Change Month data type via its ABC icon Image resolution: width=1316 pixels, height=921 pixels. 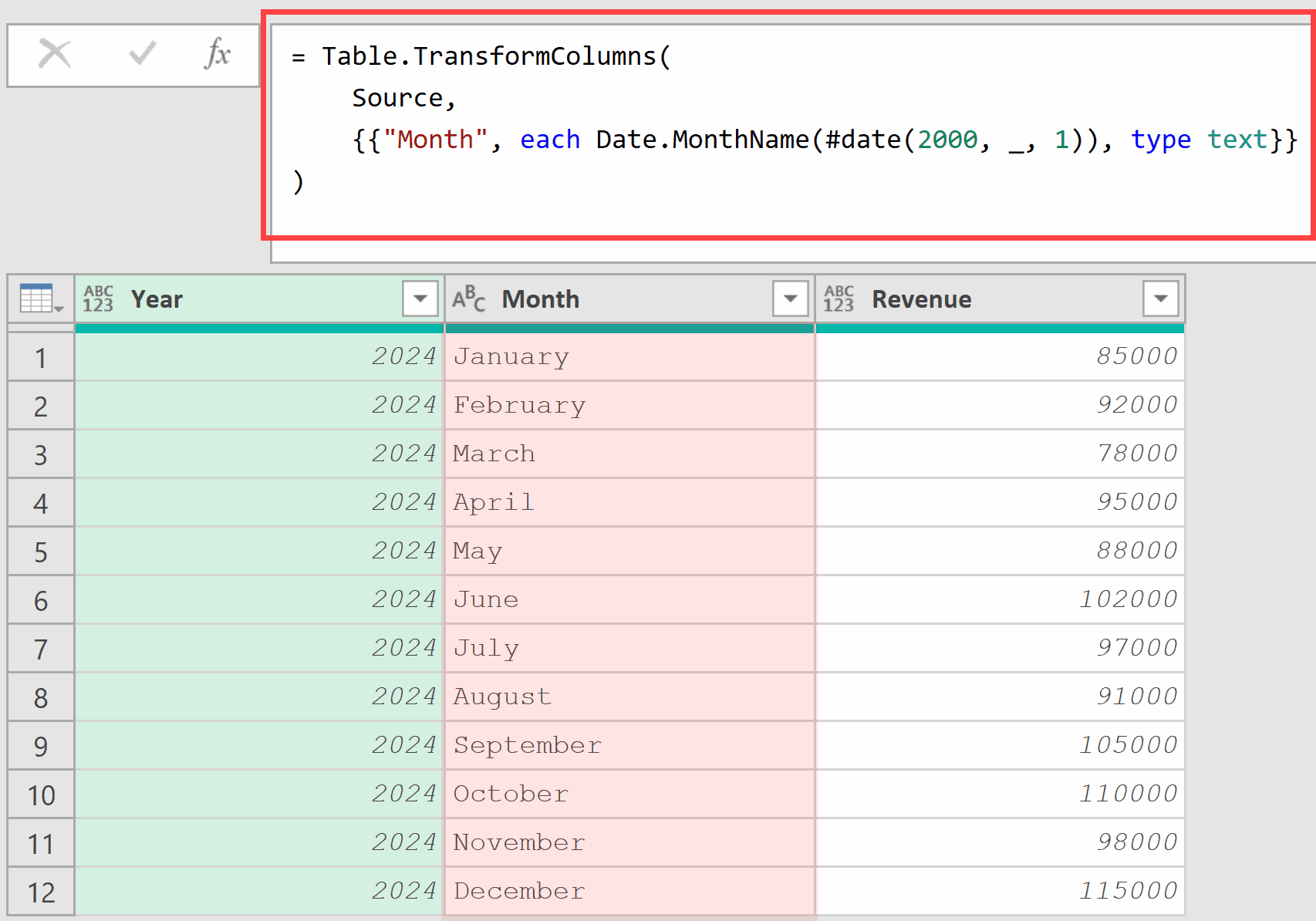[469, 299]
